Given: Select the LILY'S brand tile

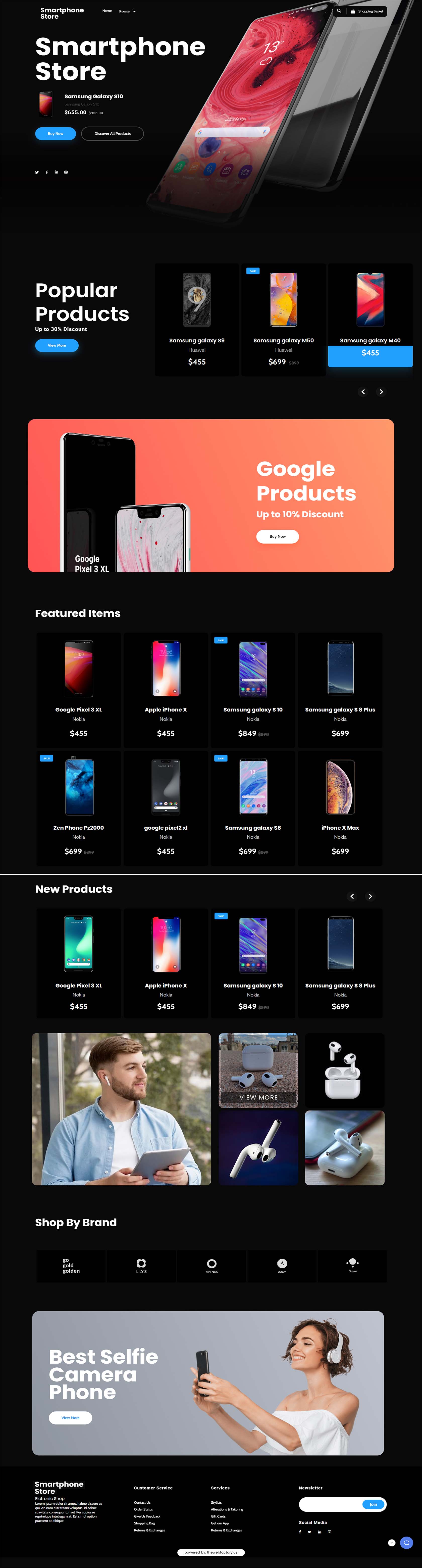Looking at the screenshot, I should (x=142, y=1266).
